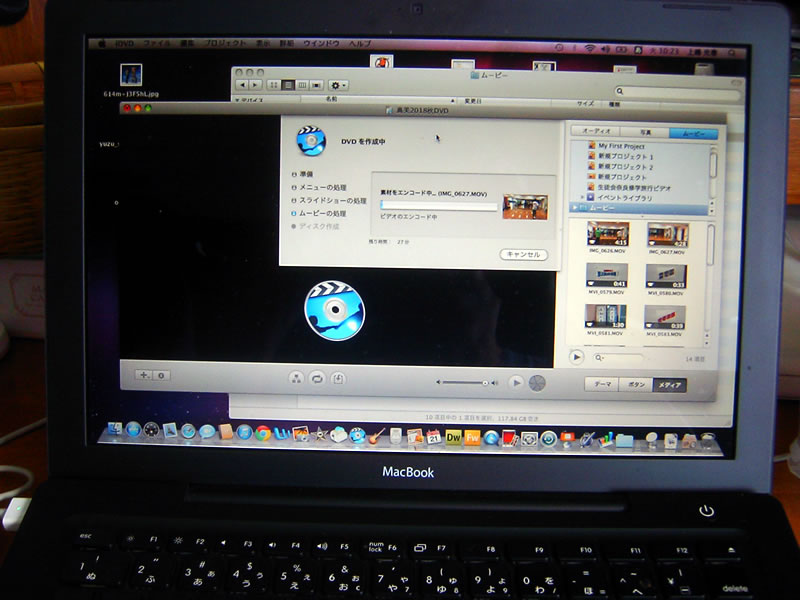Image resolution: width=800 pixels, height=600 pixels.
Task: Collapse the ムービー folder disclosure triangle
Action: (576, 208)
